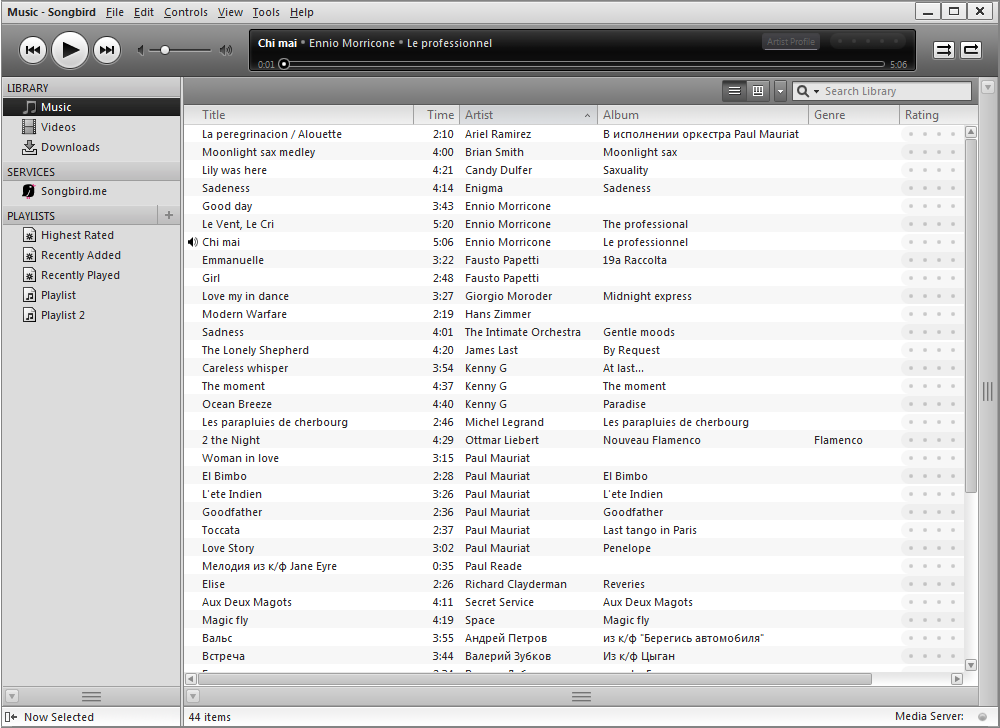Switch to list view

tap(735, 91)
